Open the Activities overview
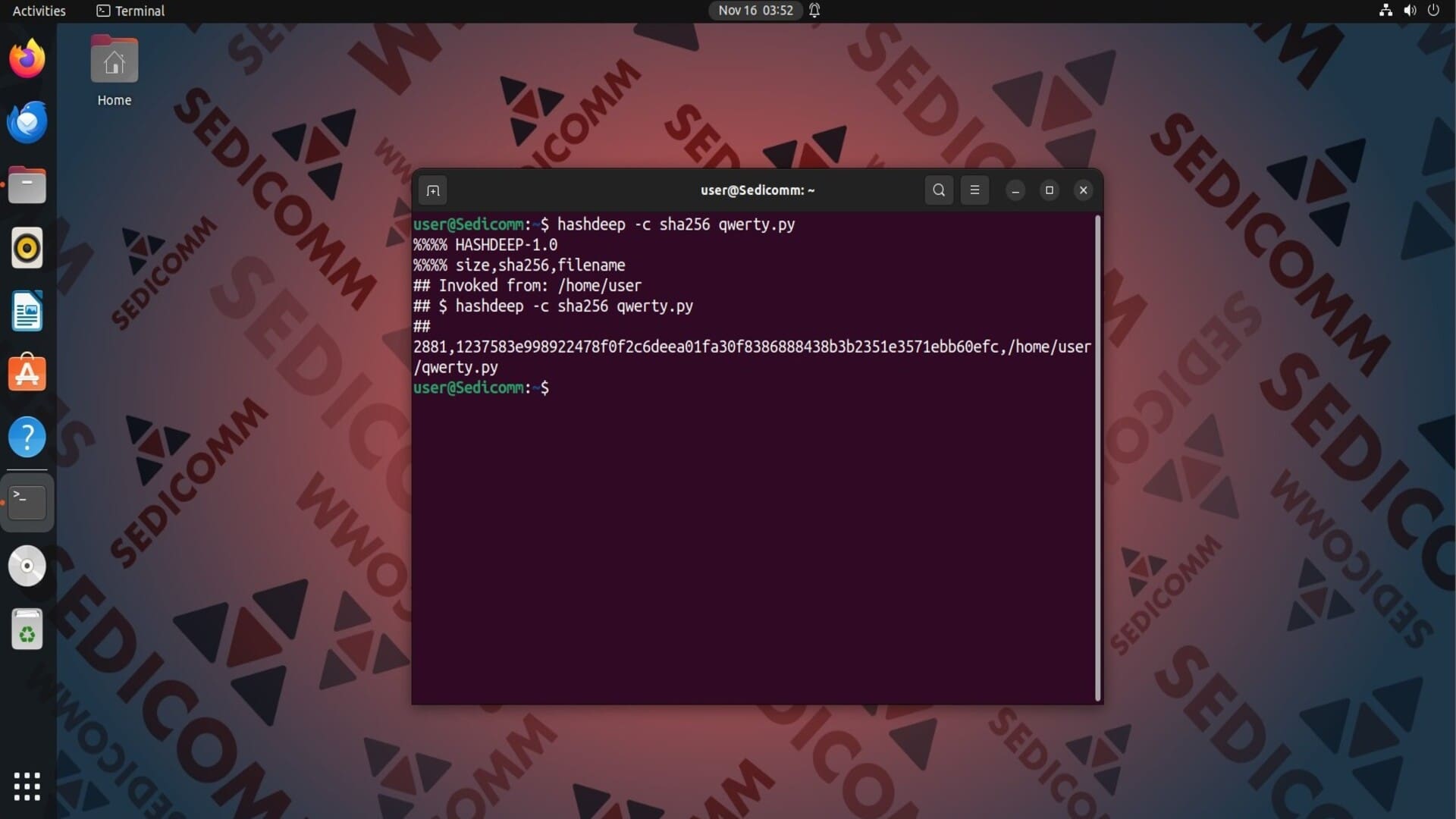Screen dimensions: 1456x819 pyautogui.click(x=39, y=11)
